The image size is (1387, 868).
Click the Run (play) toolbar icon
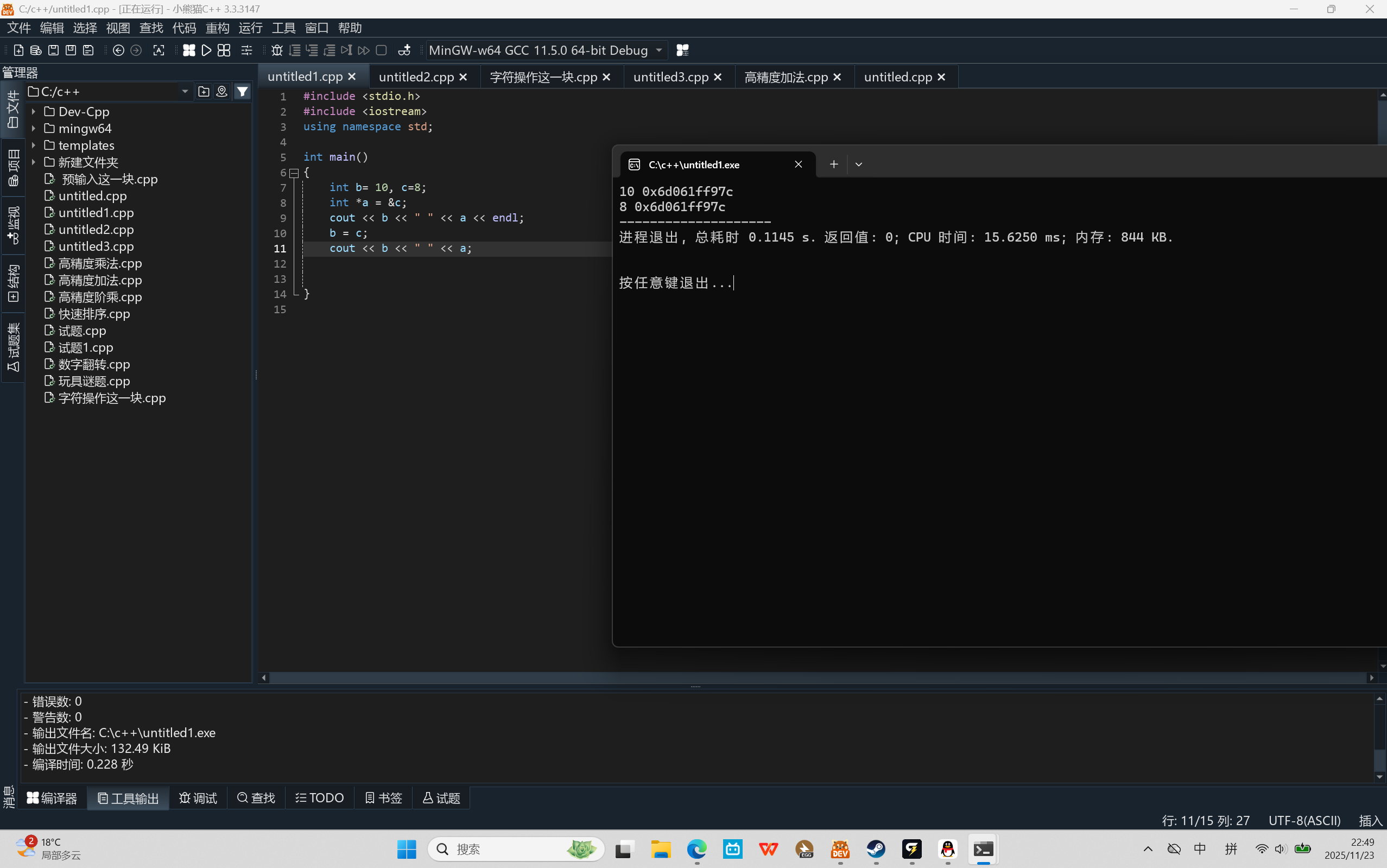(207, 50)
